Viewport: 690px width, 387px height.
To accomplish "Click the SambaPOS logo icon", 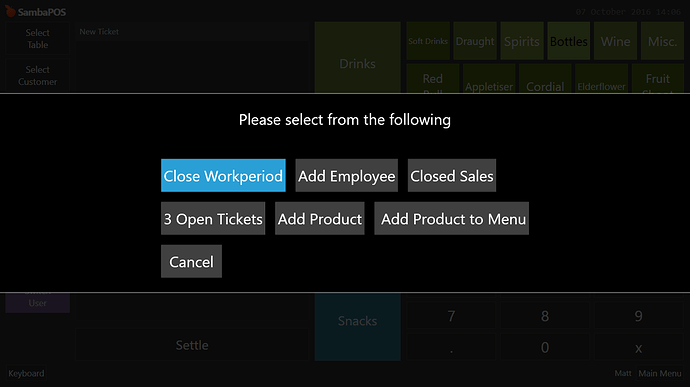I will (x=10, y=11).
